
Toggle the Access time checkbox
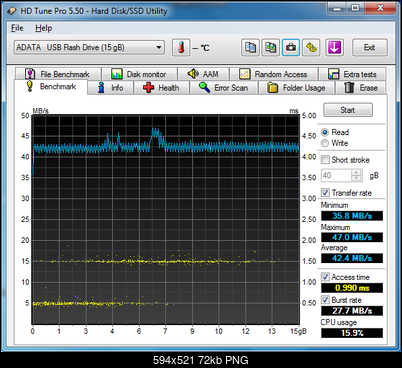click(325, 277)
